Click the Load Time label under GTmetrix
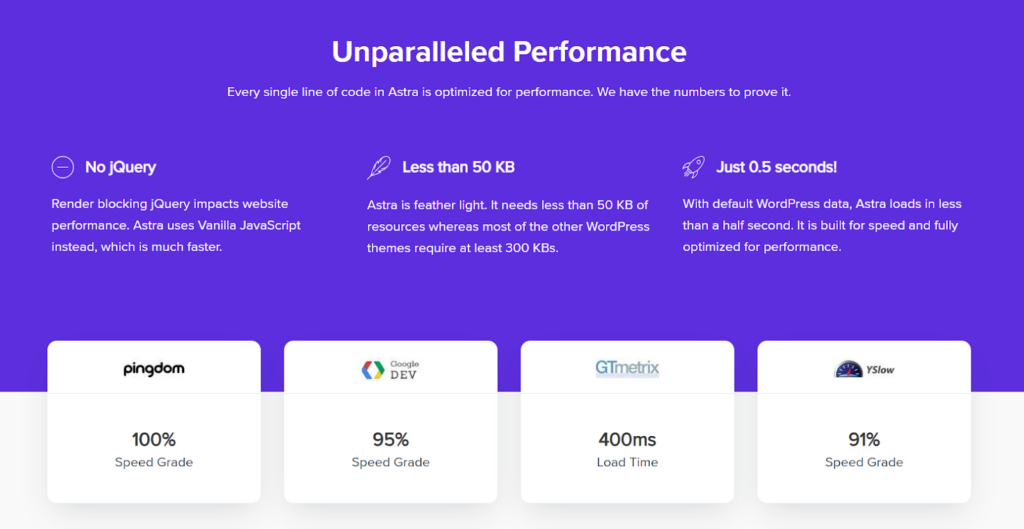 pos(627,462)
